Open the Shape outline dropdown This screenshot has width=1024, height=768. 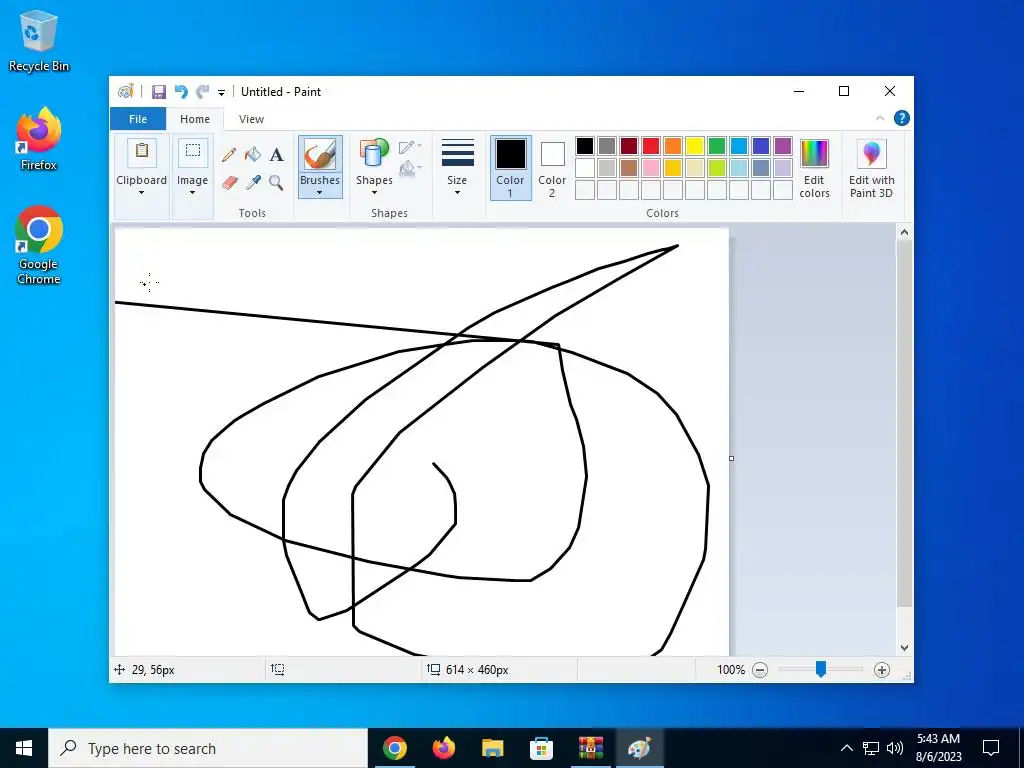coord(409,147)
